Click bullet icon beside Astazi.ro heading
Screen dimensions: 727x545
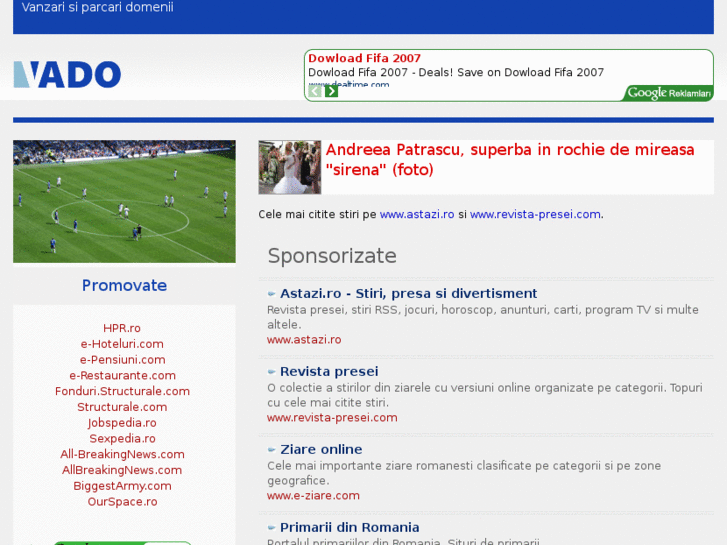pos(272,294)
